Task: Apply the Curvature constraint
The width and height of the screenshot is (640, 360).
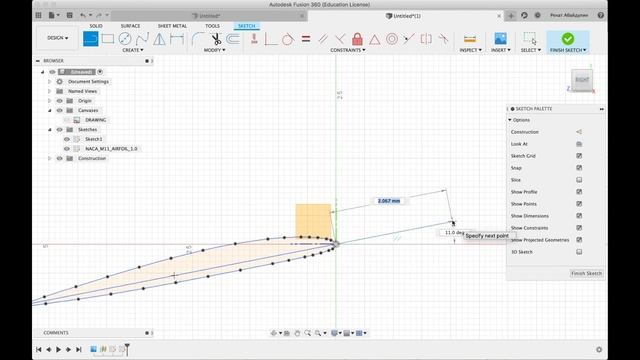Action: click(443, 39)
